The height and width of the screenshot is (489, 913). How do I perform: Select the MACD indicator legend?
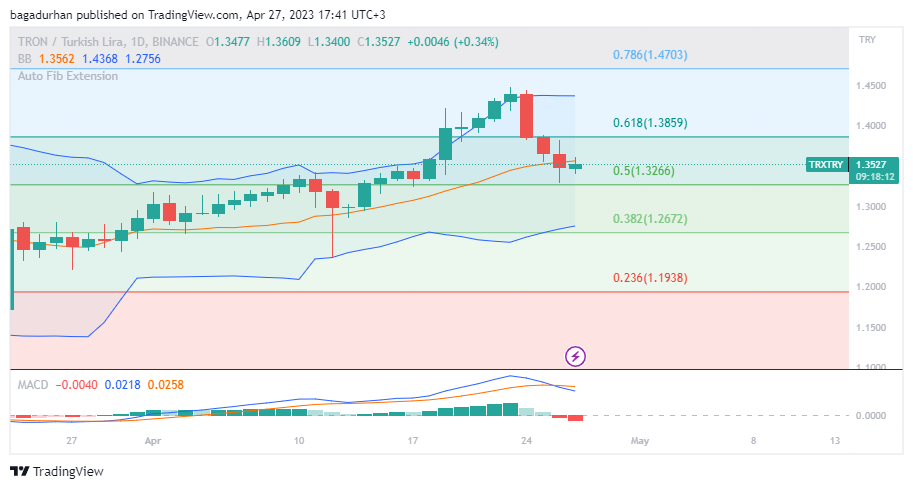[x=100, y=385]
